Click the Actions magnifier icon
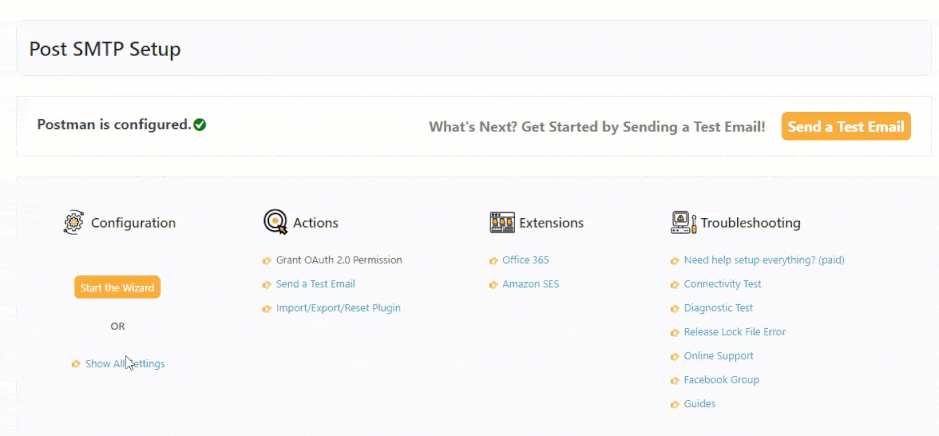This screenshot has height=436, width=939. pos(275,222)
